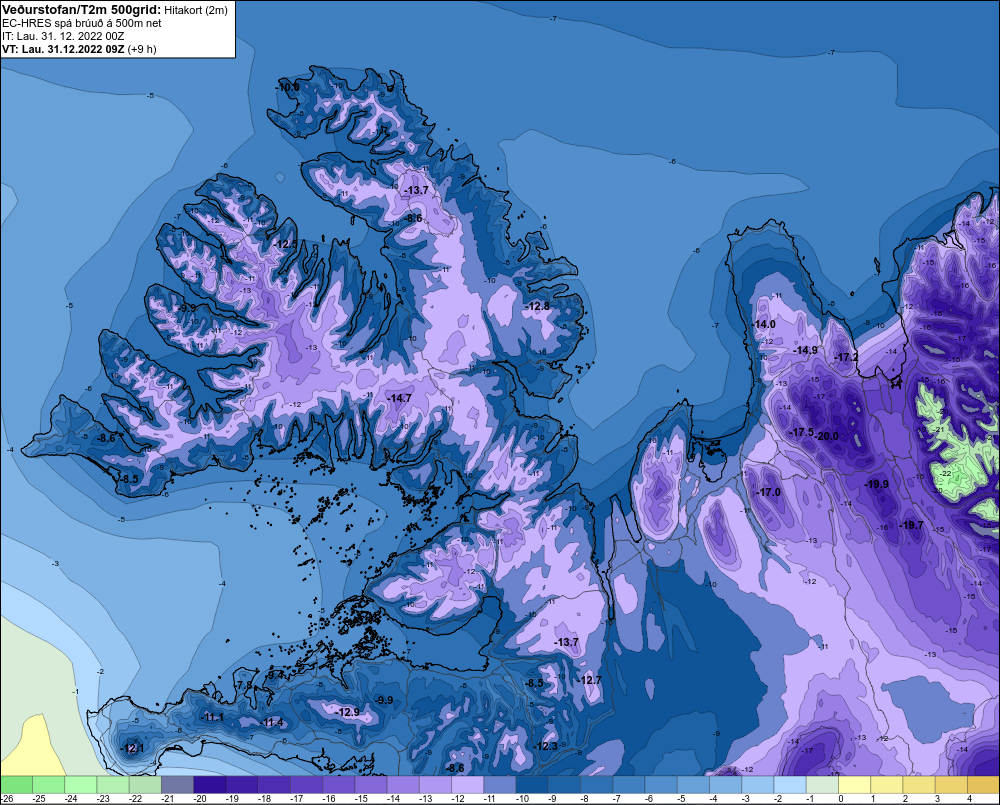The width and height of the screenshot is (1000, 805).
Task: Select the gray-blue -21 legend color swatch
Action: (177, 785)
